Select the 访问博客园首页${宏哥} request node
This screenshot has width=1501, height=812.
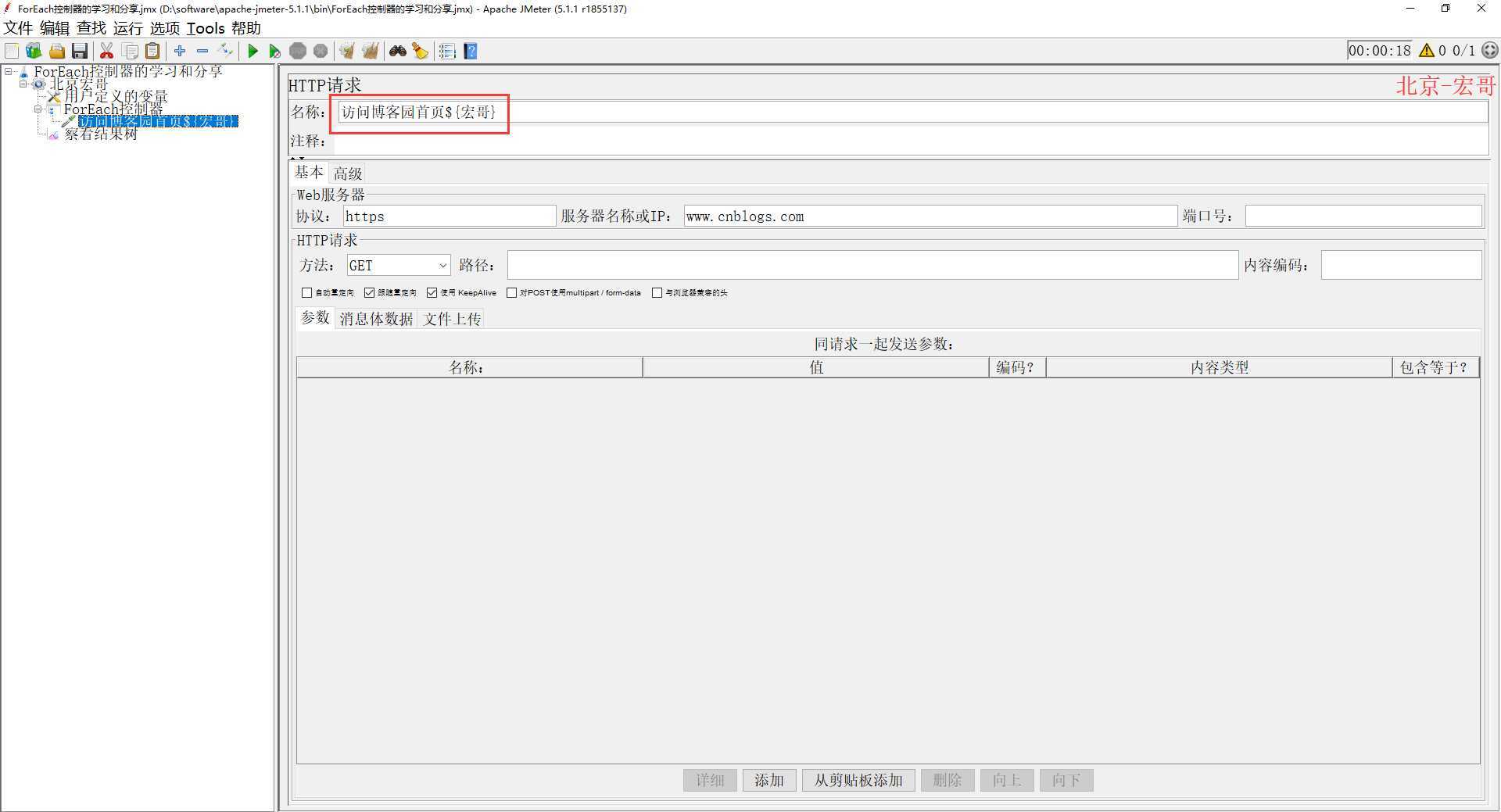pos(158,121)
